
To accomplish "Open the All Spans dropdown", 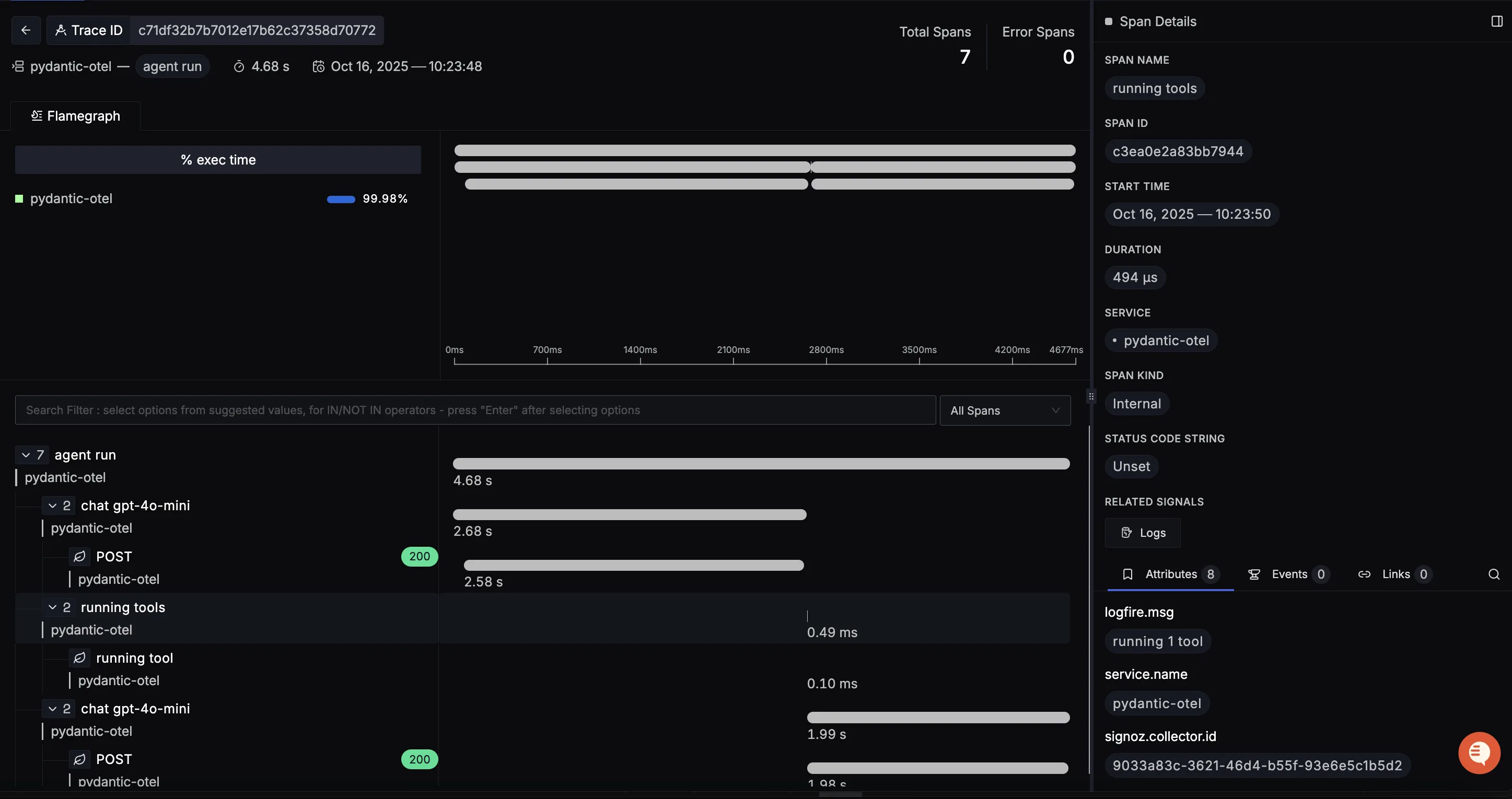I will [1004, 410].
